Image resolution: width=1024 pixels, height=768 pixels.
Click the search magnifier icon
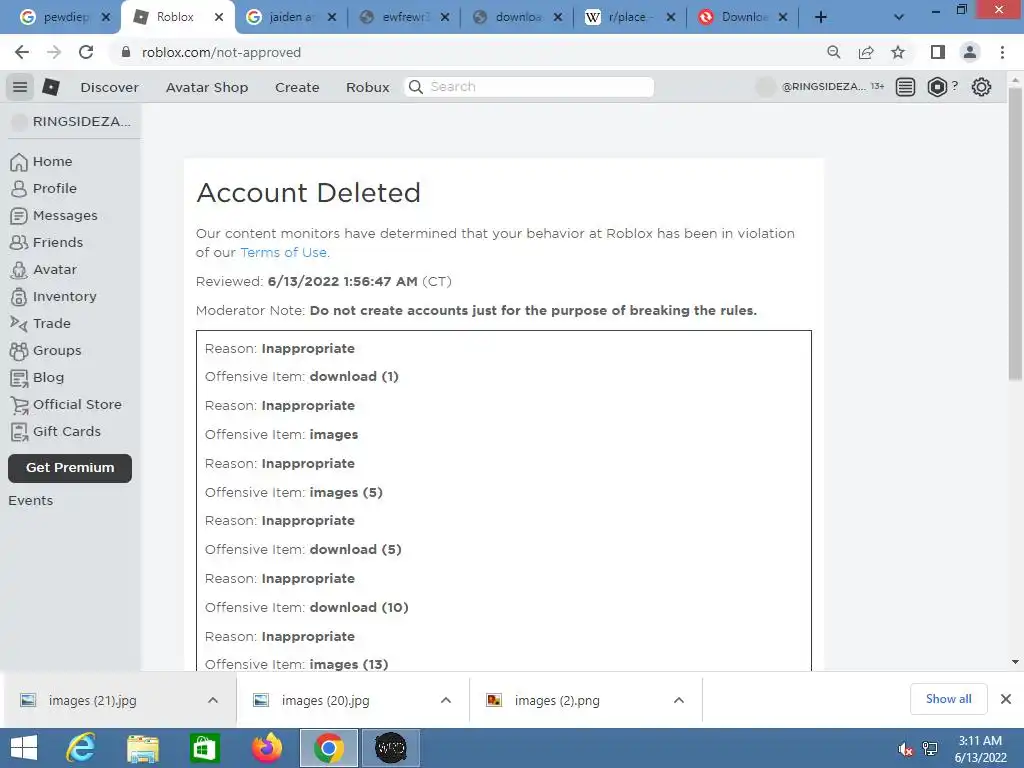[416, 87]
